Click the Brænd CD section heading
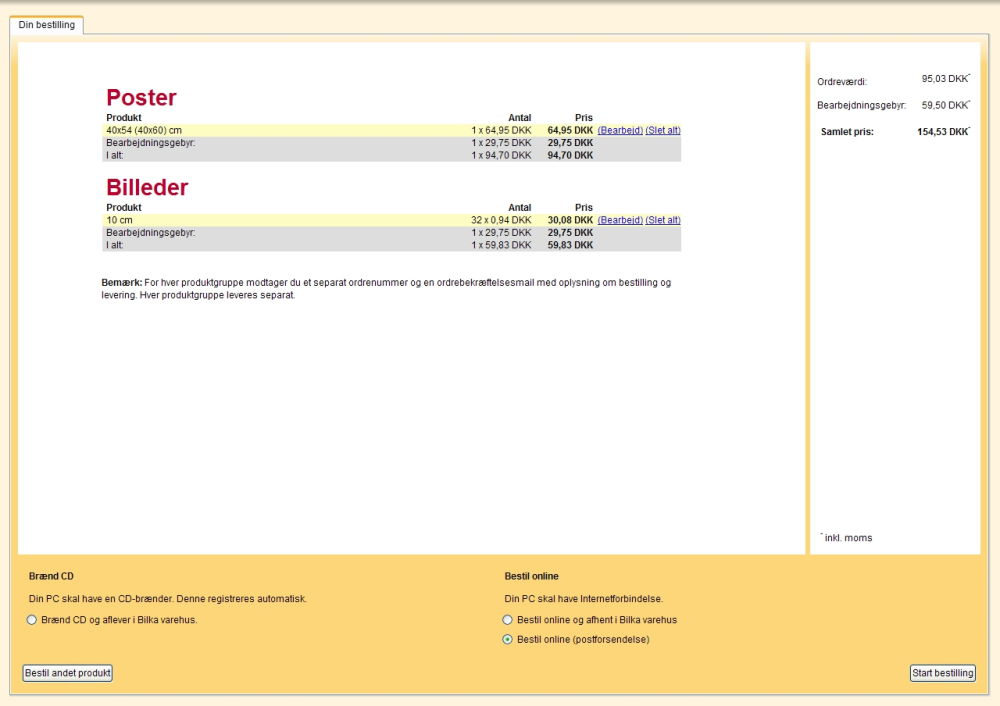The height and width of the screenshot is (706, 1000). click(51, 577)
